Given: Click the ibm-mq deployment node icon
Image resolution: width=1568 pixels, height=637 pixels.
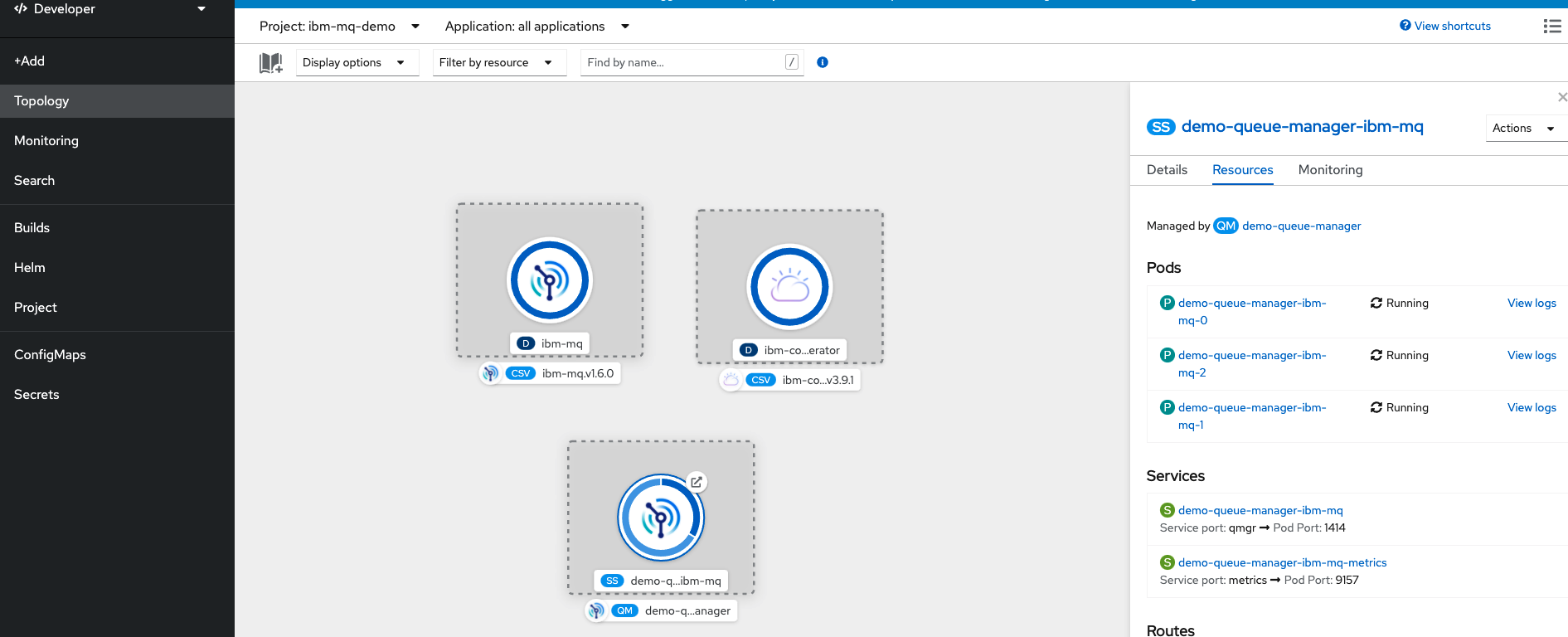Looking at the screenshot, I should tap(549, 280).
